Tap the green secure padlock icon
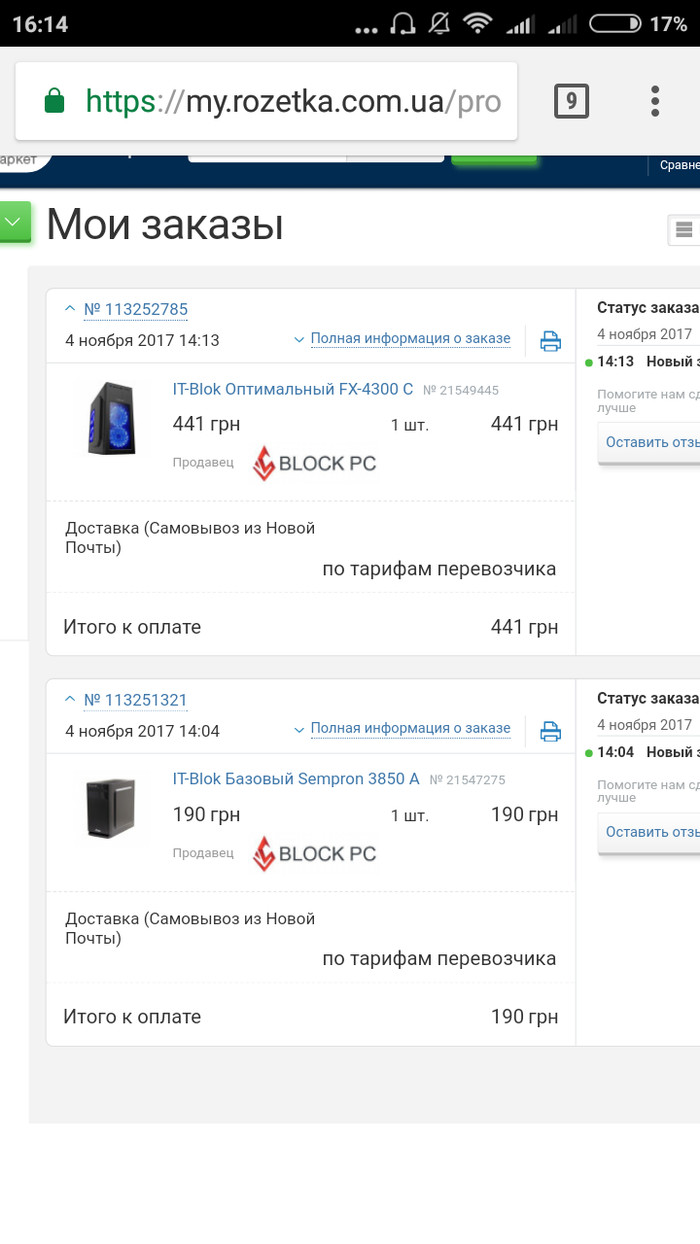The width and height of the screenshot is (700, 1244). point(54,101)
